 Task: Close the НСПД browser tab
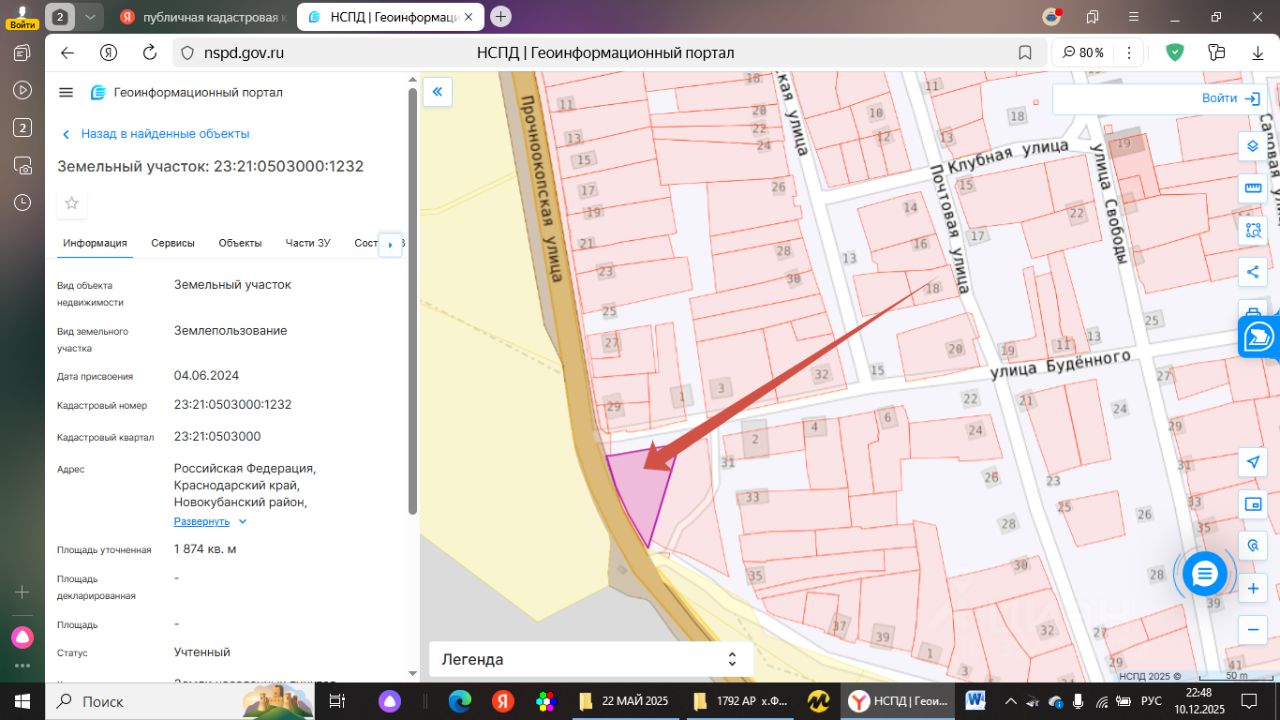pos(469,17)
